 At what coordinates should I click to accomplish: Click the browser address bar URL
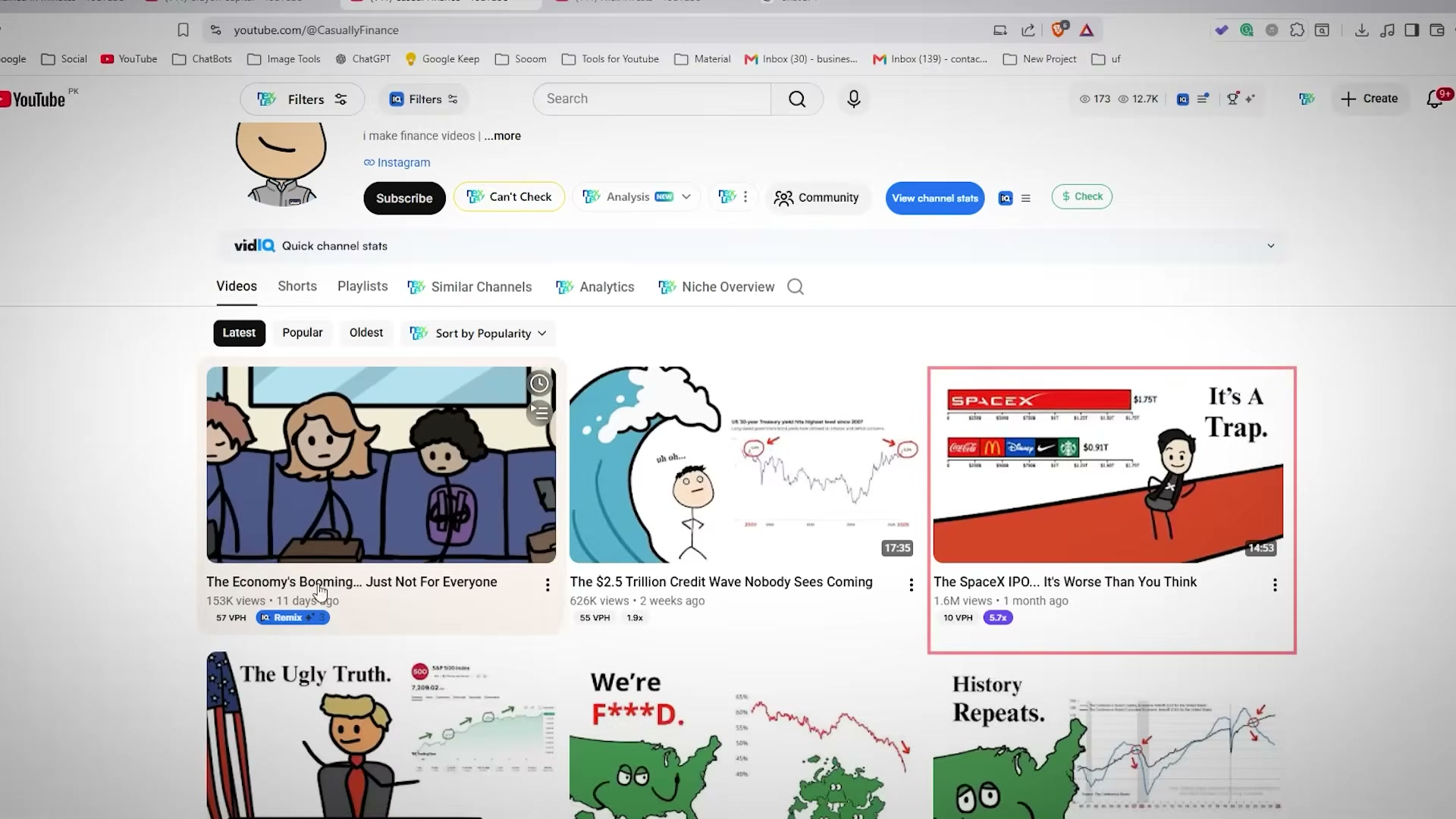pyautogui.click(x=316, y=30)
